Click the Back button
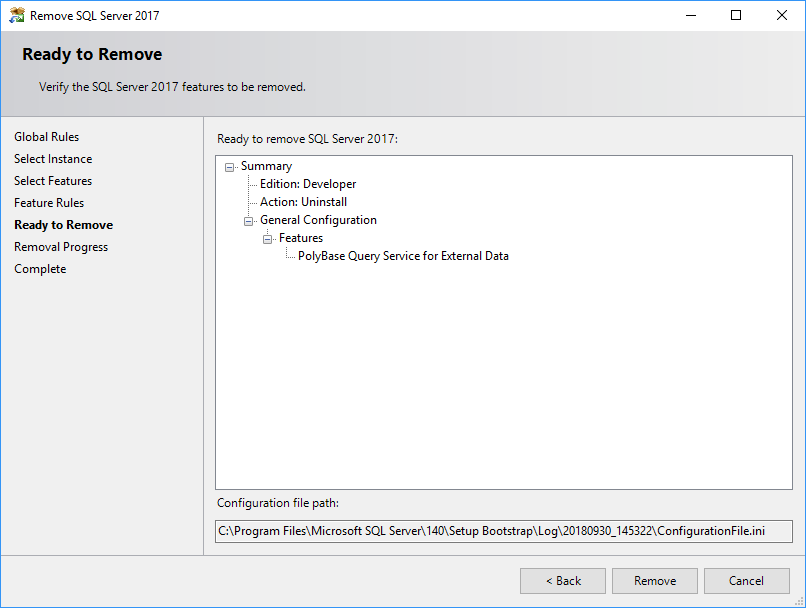This screenshot has width=806, height=608. click(562, 581)
